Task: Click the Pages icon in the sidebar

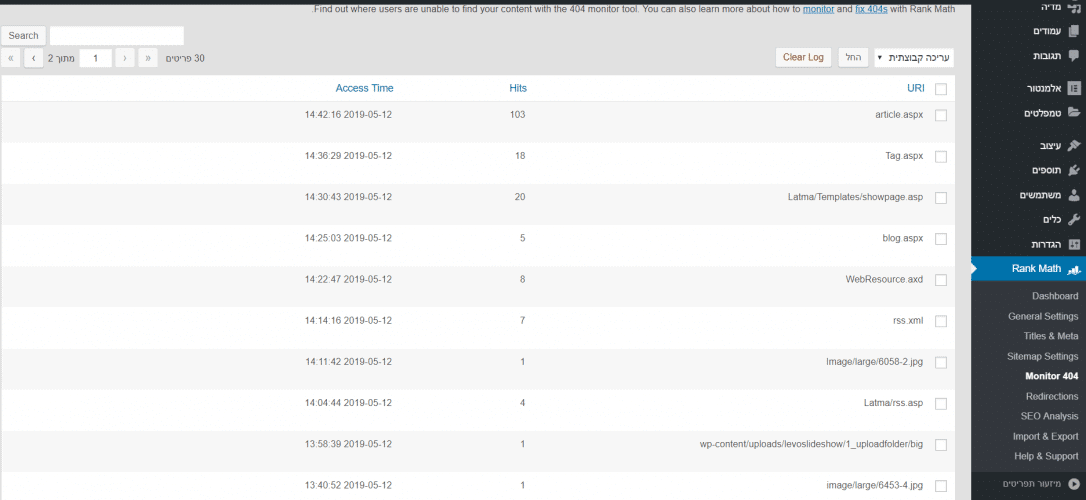Action: pos(1074,31)
